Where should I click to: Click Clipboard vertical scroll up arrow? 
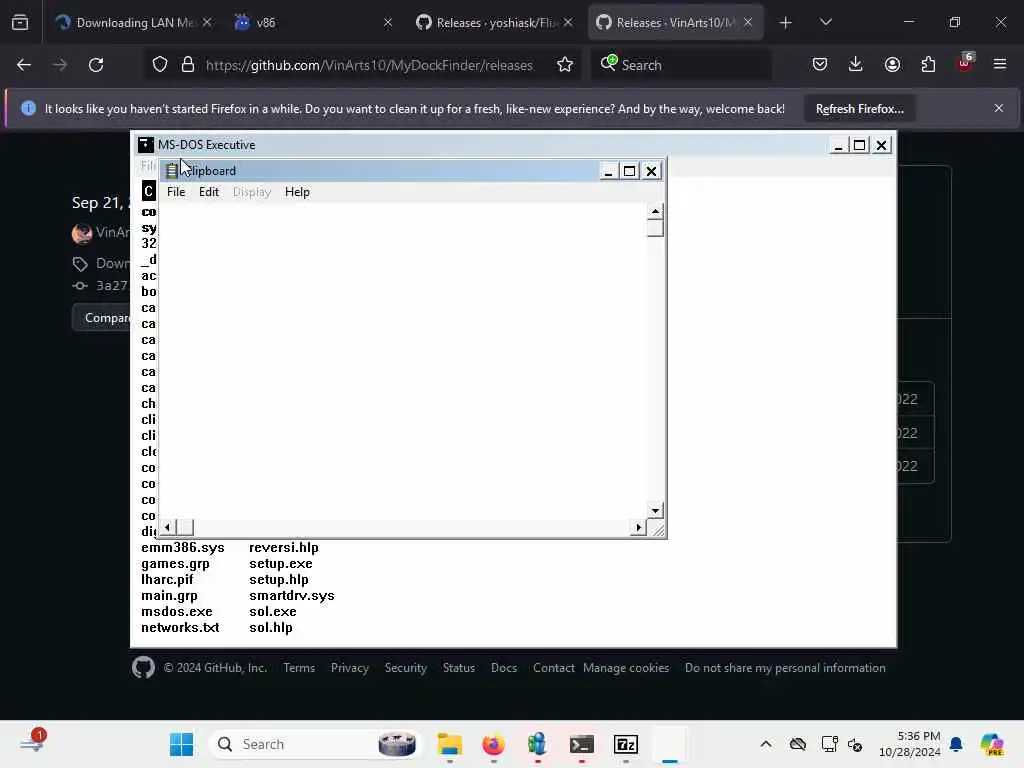pyautogui.click(x=655, y=211)
